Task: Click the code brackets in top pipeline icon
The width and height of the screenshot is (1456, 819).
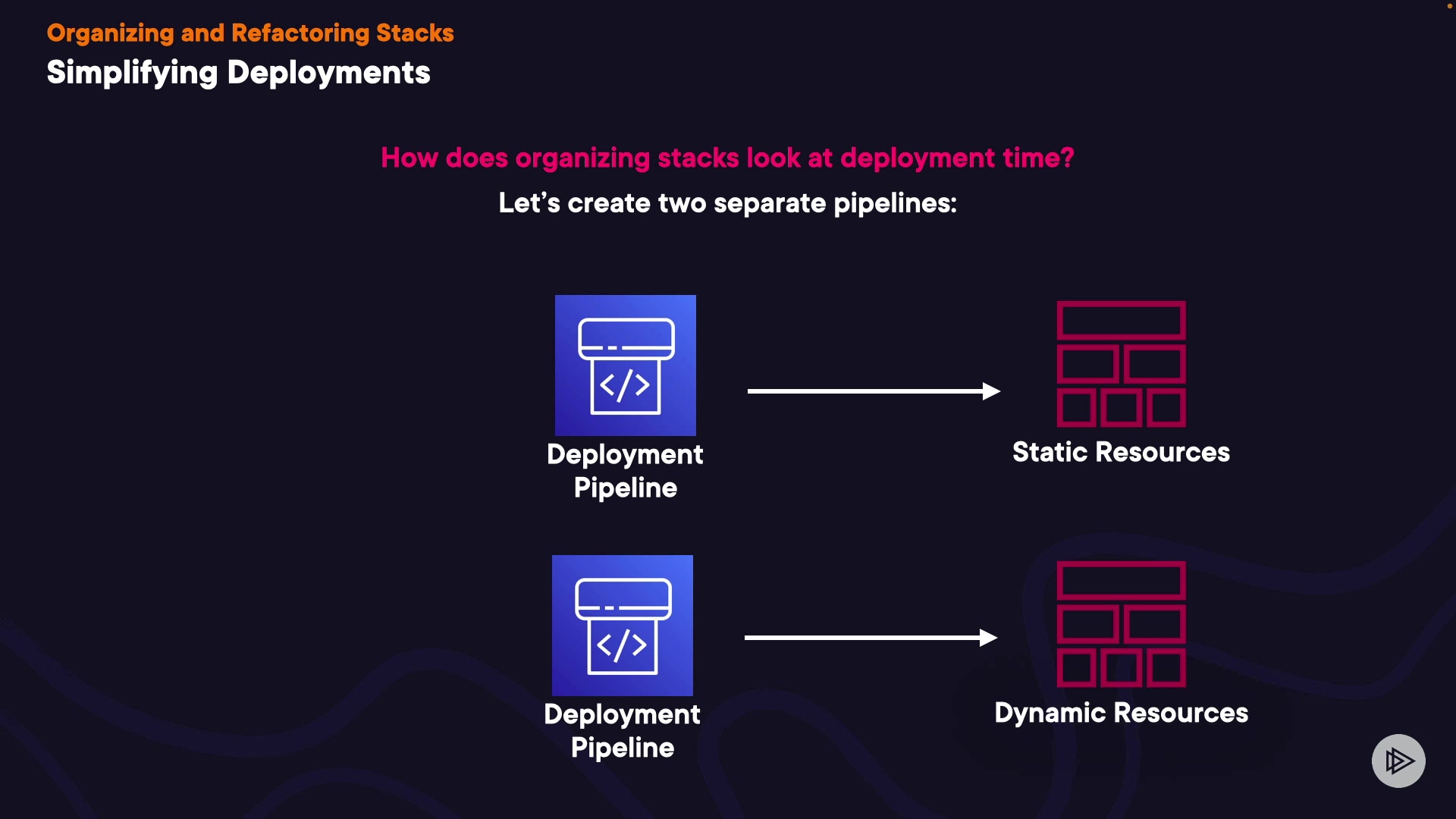Action: click(625, 385)
